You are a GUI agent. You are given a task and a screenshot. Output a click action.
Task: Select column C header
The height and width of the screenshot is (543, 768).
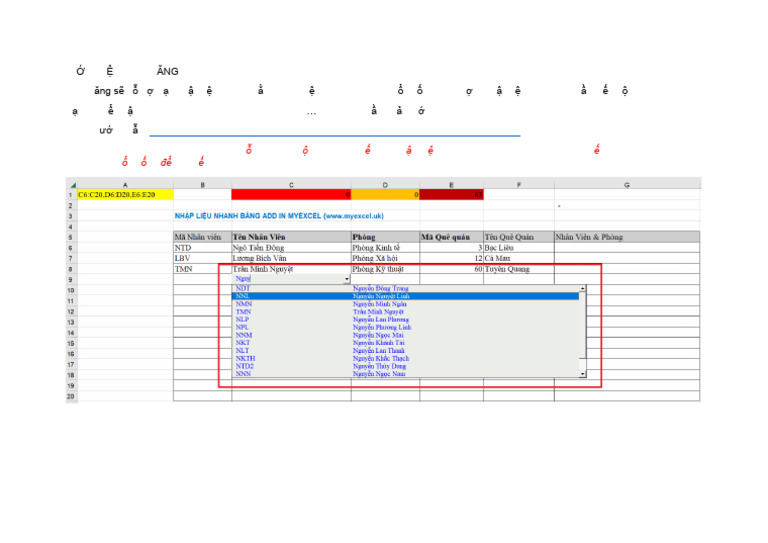(291, 185)
